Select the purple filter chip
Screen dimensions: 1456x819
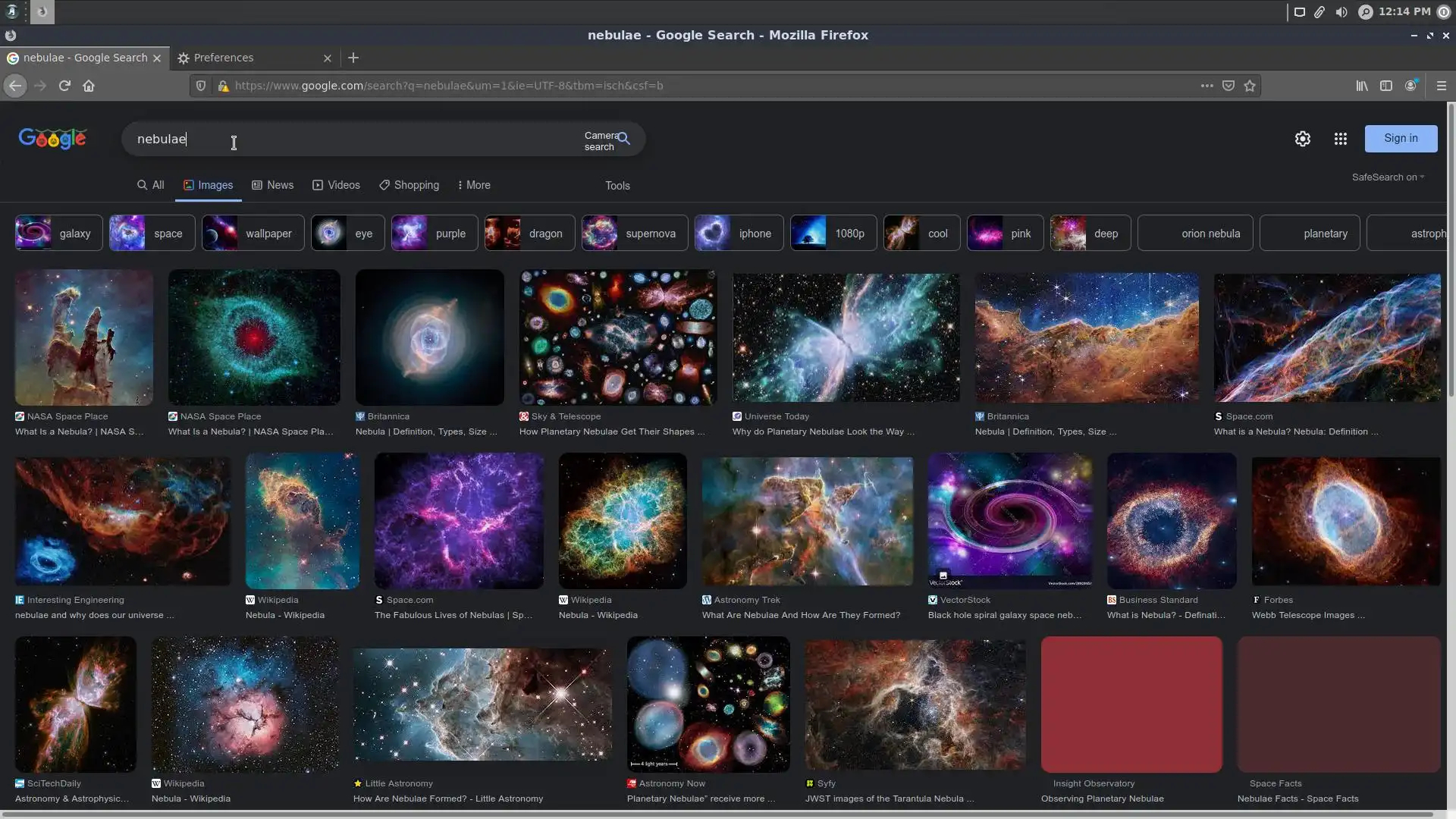click(x=435, y=234)
